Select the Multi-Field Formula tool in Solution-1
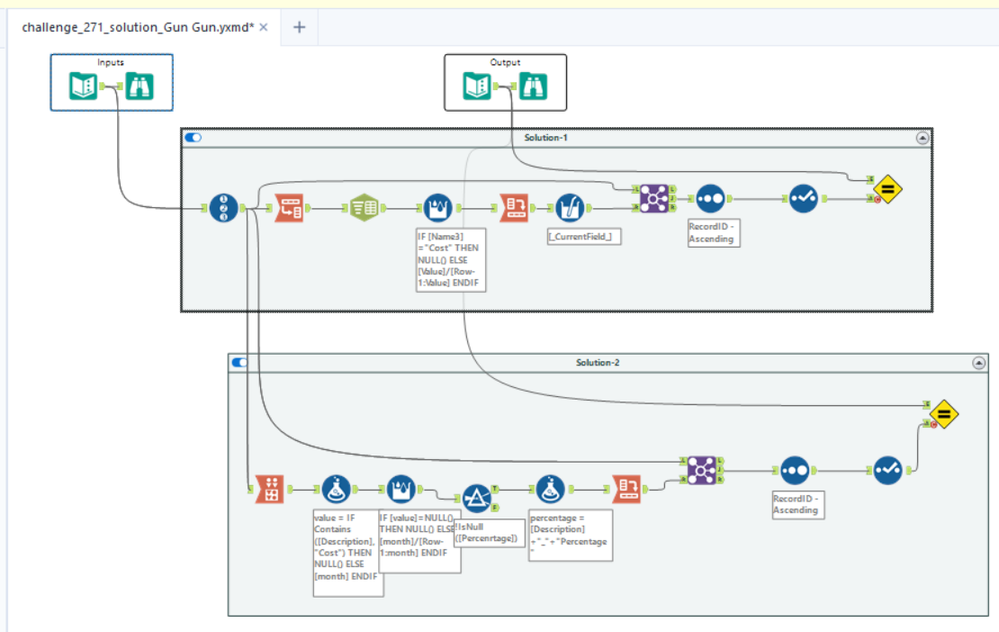Viewport: 999px width, 632px height. point(570,208)
